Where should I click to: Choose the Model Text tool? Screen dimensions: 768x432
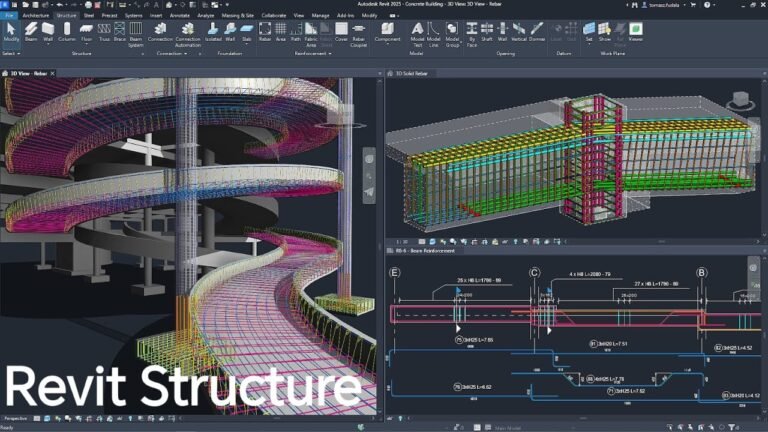tap(417, 34)
